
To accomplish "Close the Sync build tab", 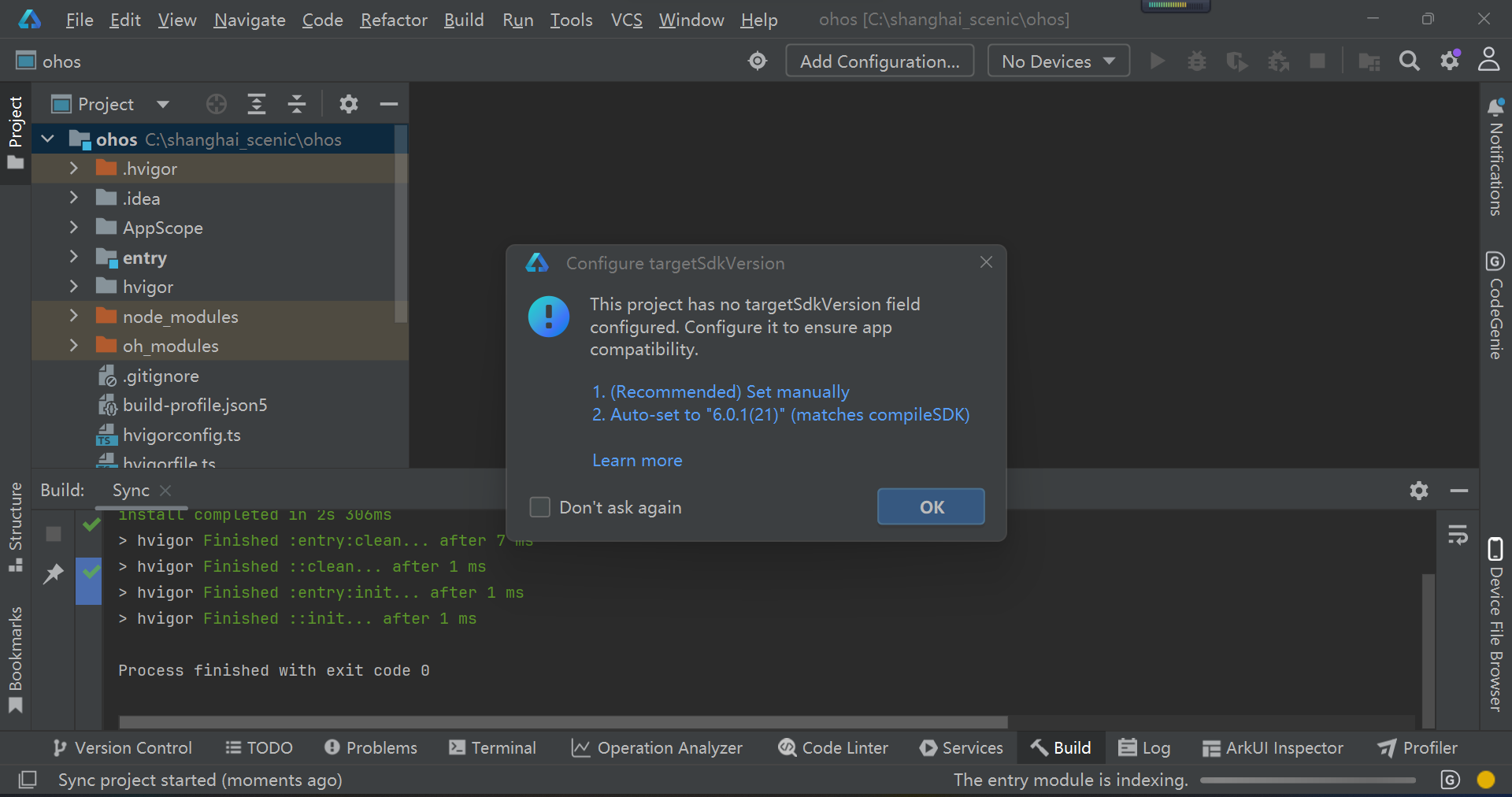I will (165, 491).
